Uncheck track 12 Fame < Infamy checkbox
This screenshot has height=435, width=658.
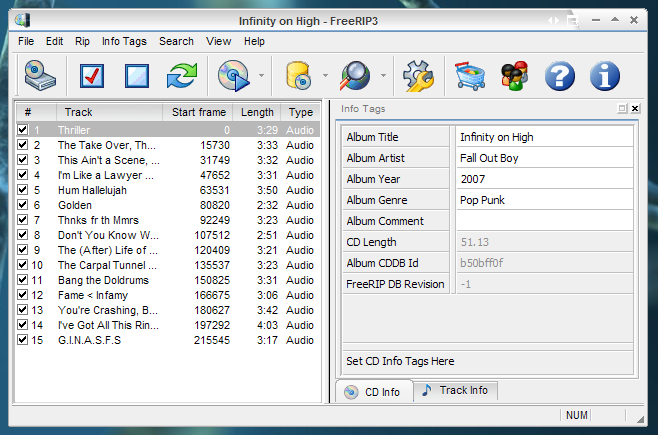click(x=23, y=295)
